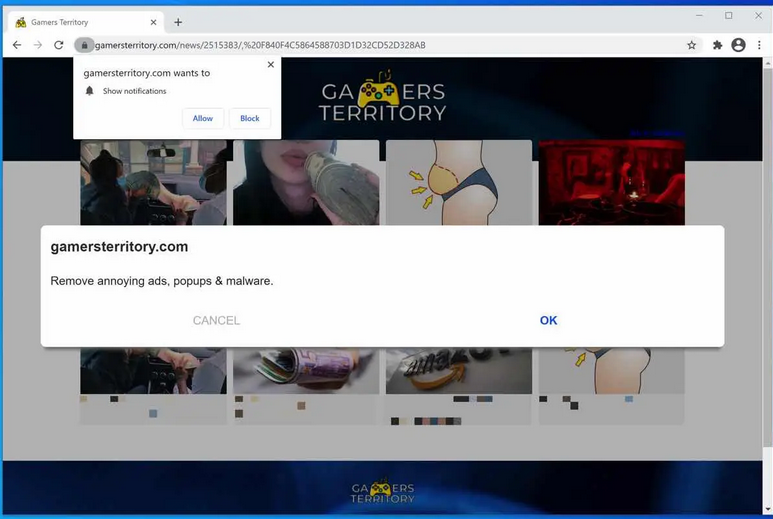Click the browser back arrow
Image resolution: width=773 pixels, height=519 pixels.
(17, 45)
